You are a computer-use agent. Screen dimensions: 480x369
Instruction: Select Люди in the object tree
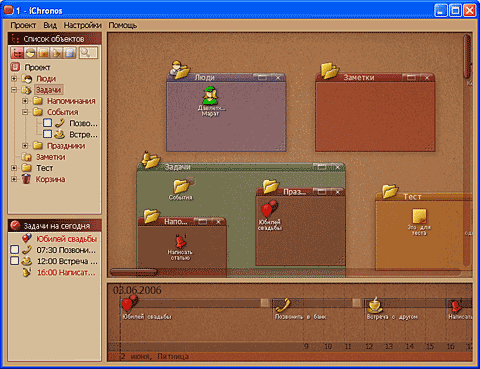(46, 79)
